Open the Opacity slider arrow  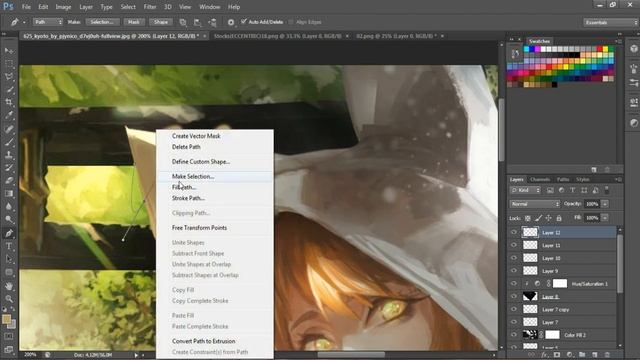(605, 204)
